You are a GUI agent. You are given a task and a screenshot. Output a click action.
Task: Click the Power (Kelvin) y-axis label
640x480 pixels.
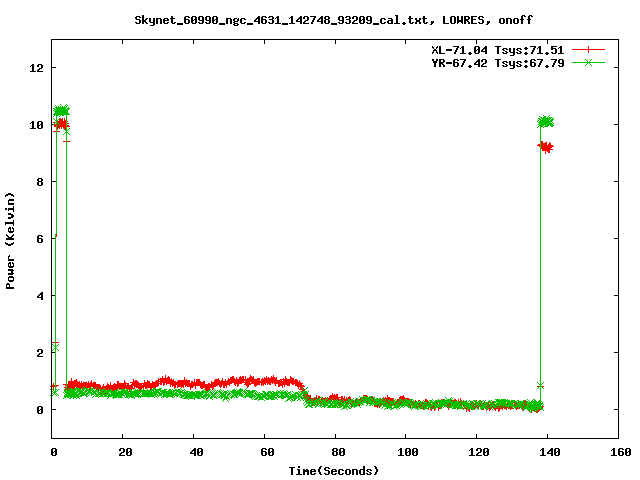click(x=11, y=239)
